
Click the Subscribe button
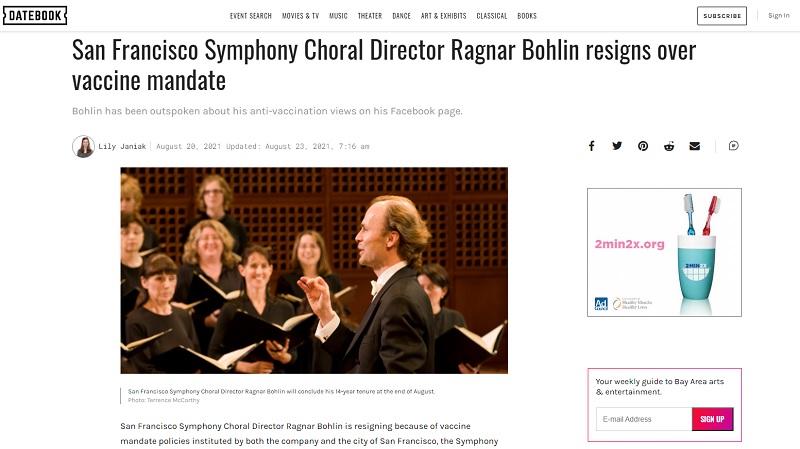(x=722, y=16)
